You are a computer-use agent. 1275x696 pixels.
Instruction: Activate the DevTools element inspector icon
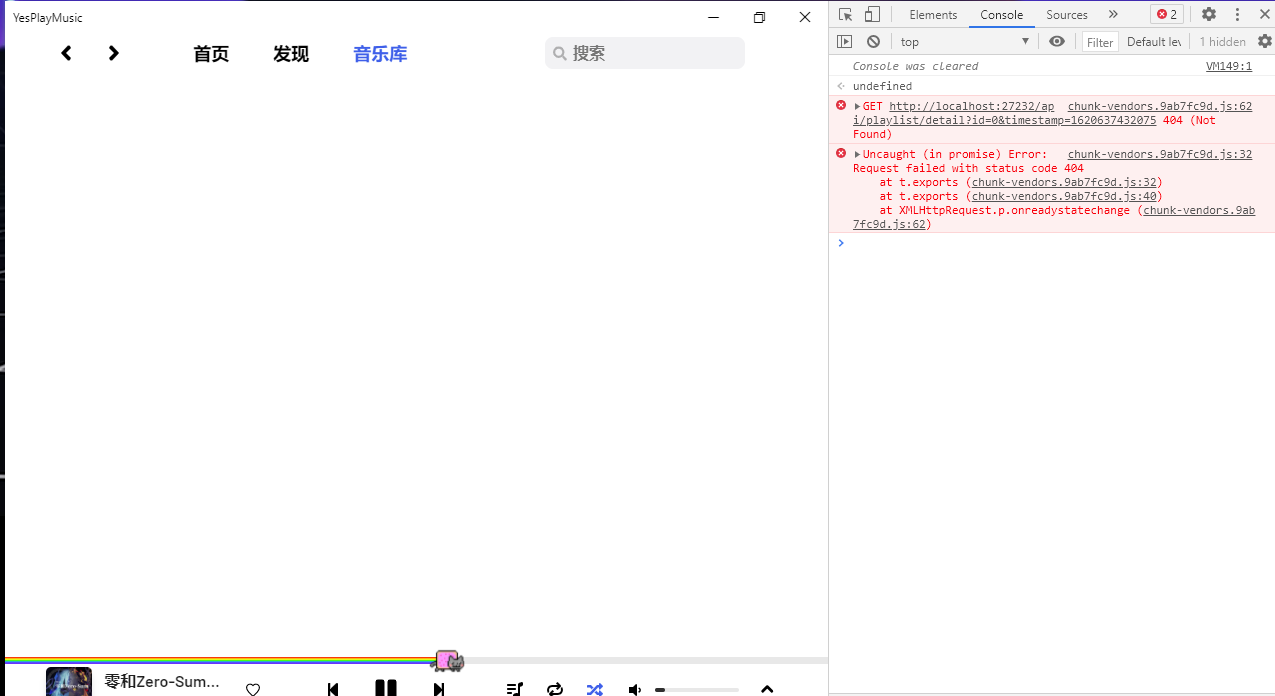point(846,14)
